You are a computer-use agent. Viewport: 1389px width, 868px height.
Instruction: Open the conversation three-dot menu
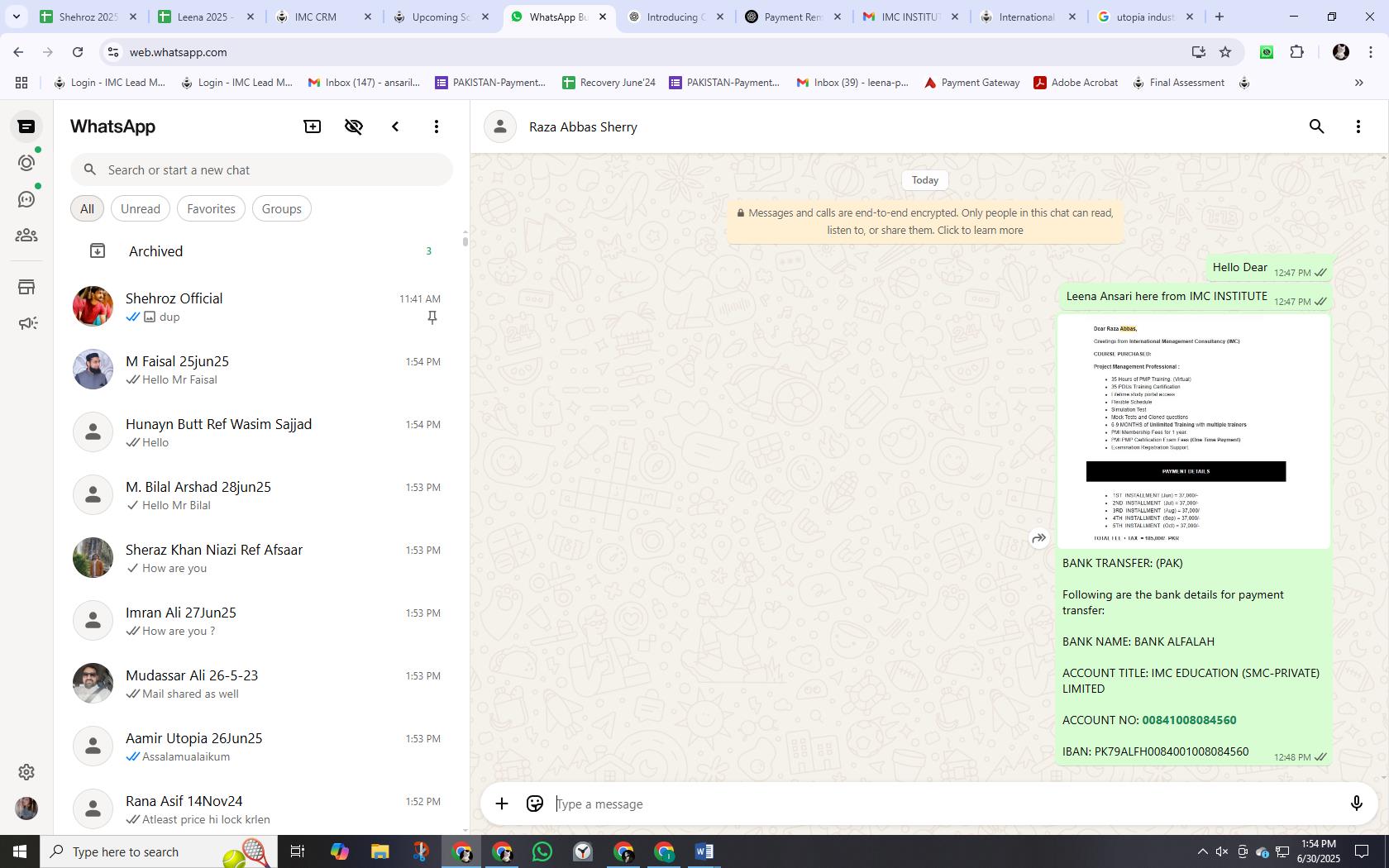pyautogui.click(x=1358, y=126)
